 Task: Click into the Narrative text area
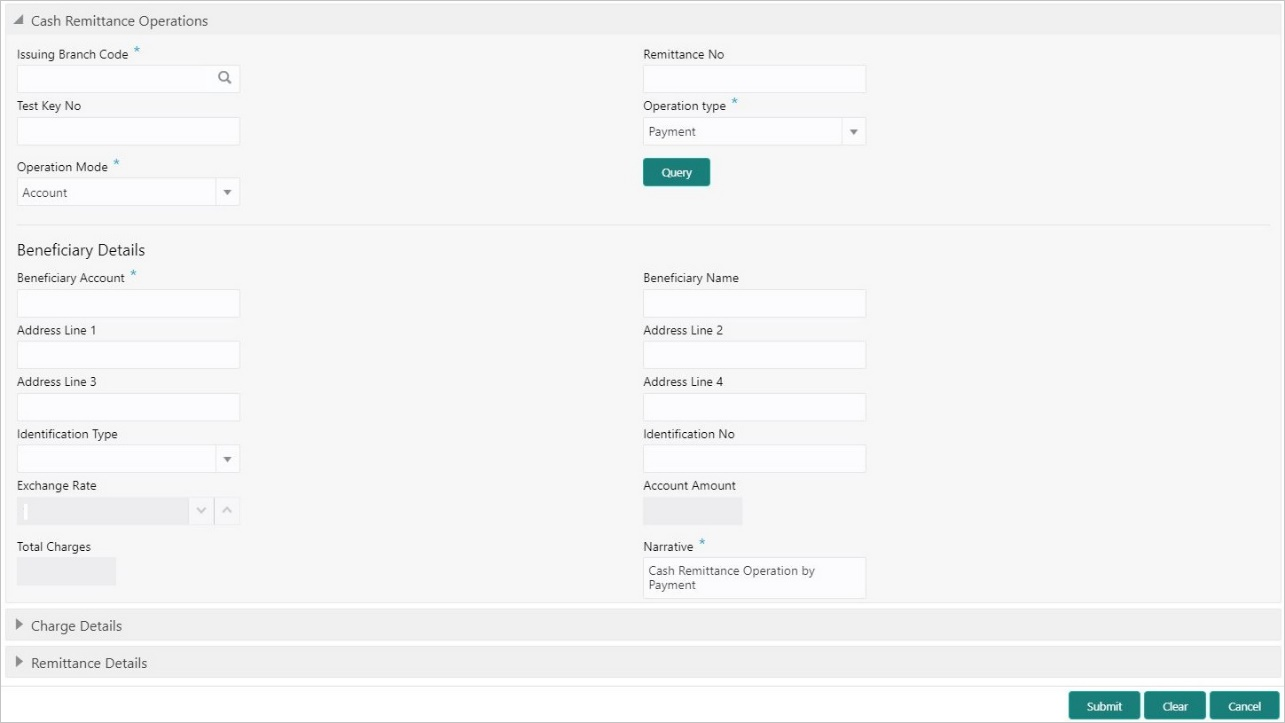point(754,578)
